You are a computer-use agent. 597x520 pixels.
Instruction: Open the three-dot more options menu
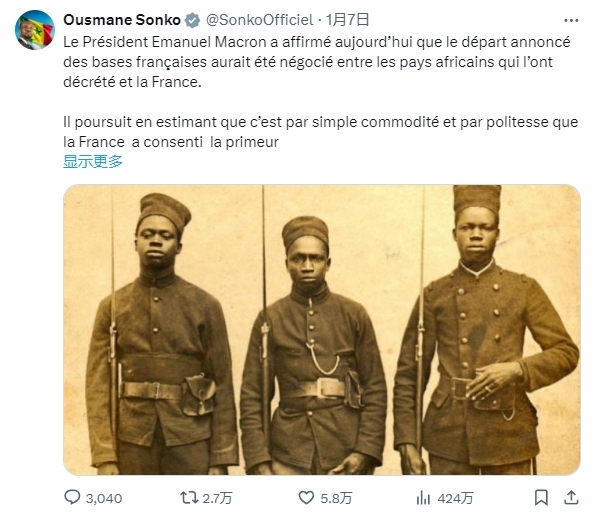pos(571,21)
